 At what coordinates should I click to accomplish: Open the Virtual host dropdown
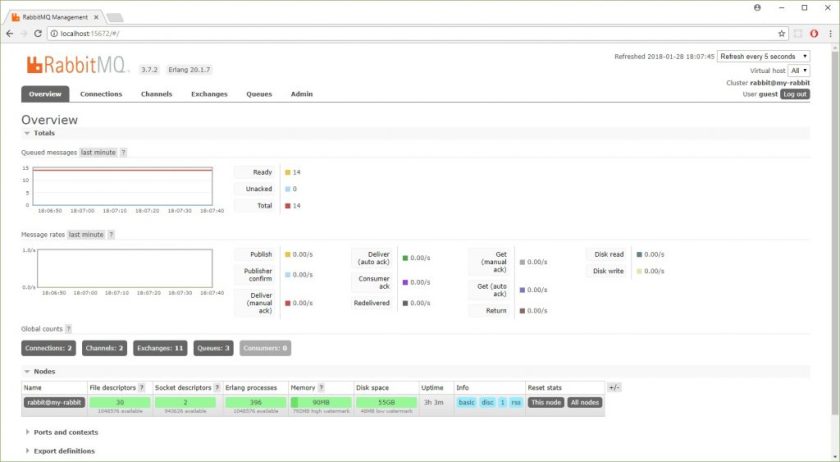tap(799, 71)
